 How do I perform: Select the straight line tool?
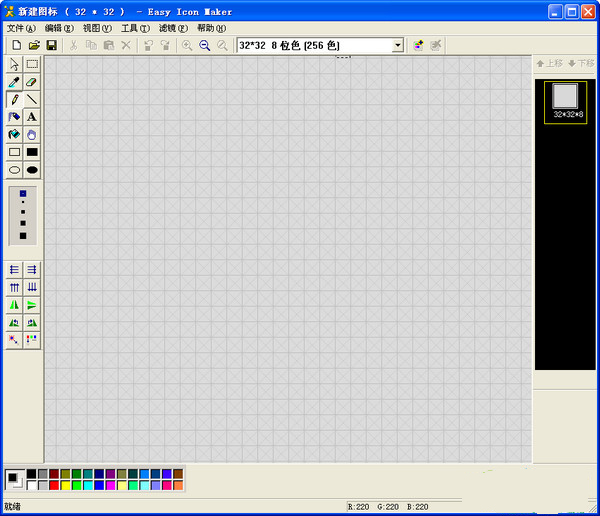tap(32, 100)
